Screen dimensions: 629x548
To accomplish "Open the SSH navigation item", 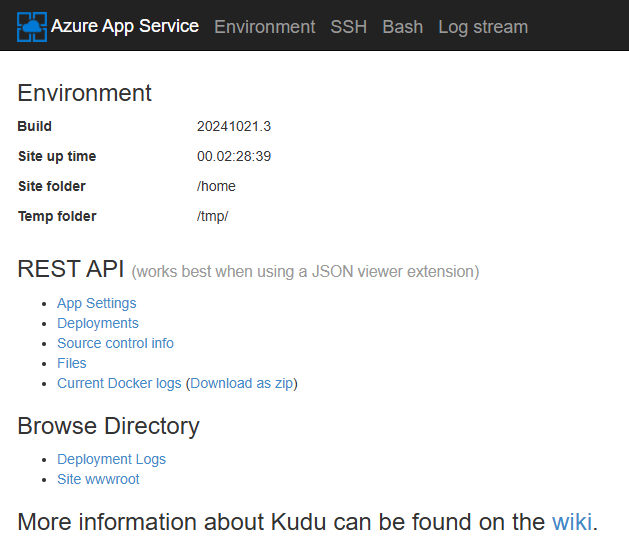I will point(349,27).
